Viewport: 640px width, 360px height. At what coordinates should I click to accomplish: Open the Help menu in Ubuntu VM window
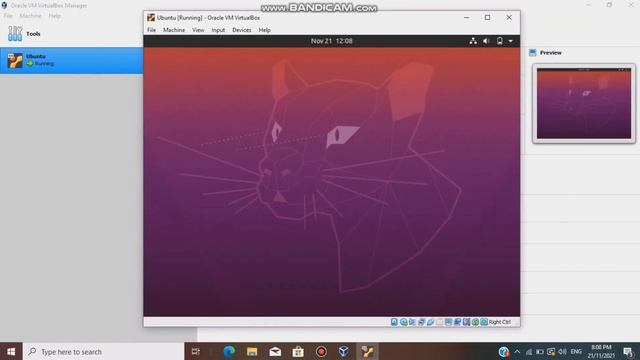click(x=264, y=30)
